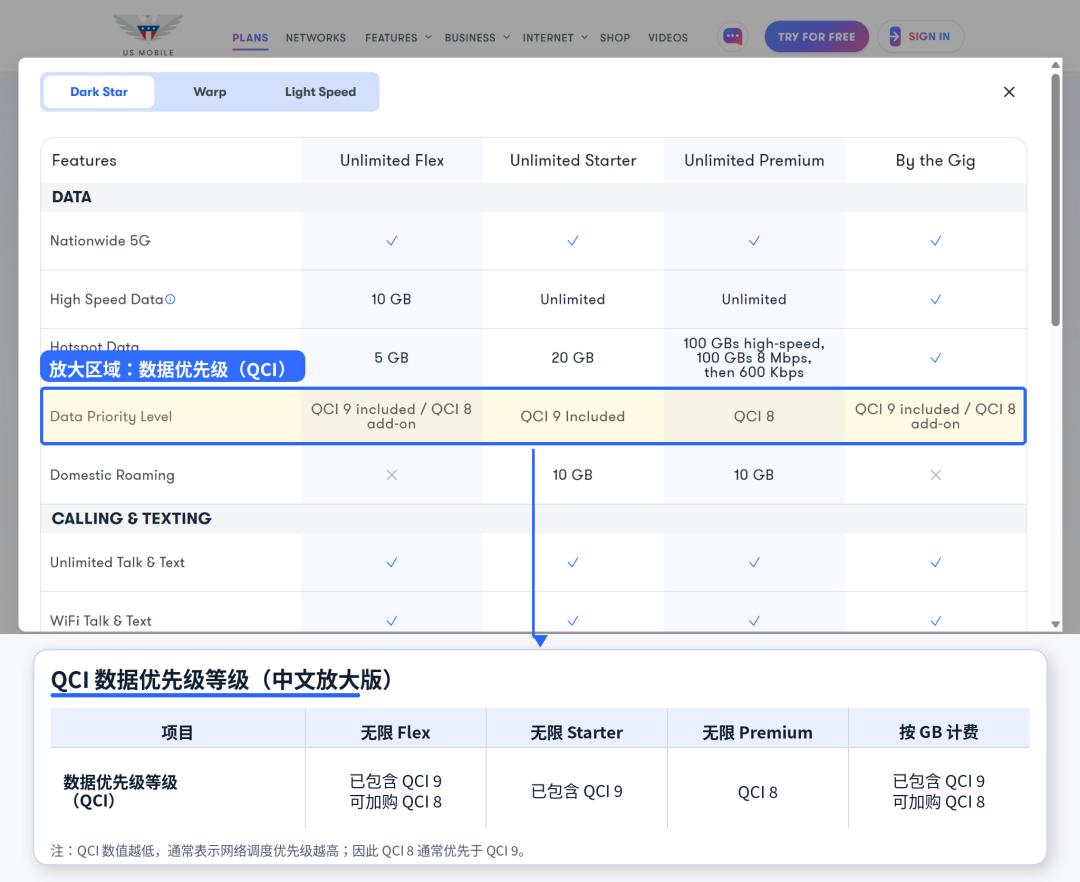Click the SIGN IN button
The height and width of the screenshot is (882, 1080).
click(921, 36)
